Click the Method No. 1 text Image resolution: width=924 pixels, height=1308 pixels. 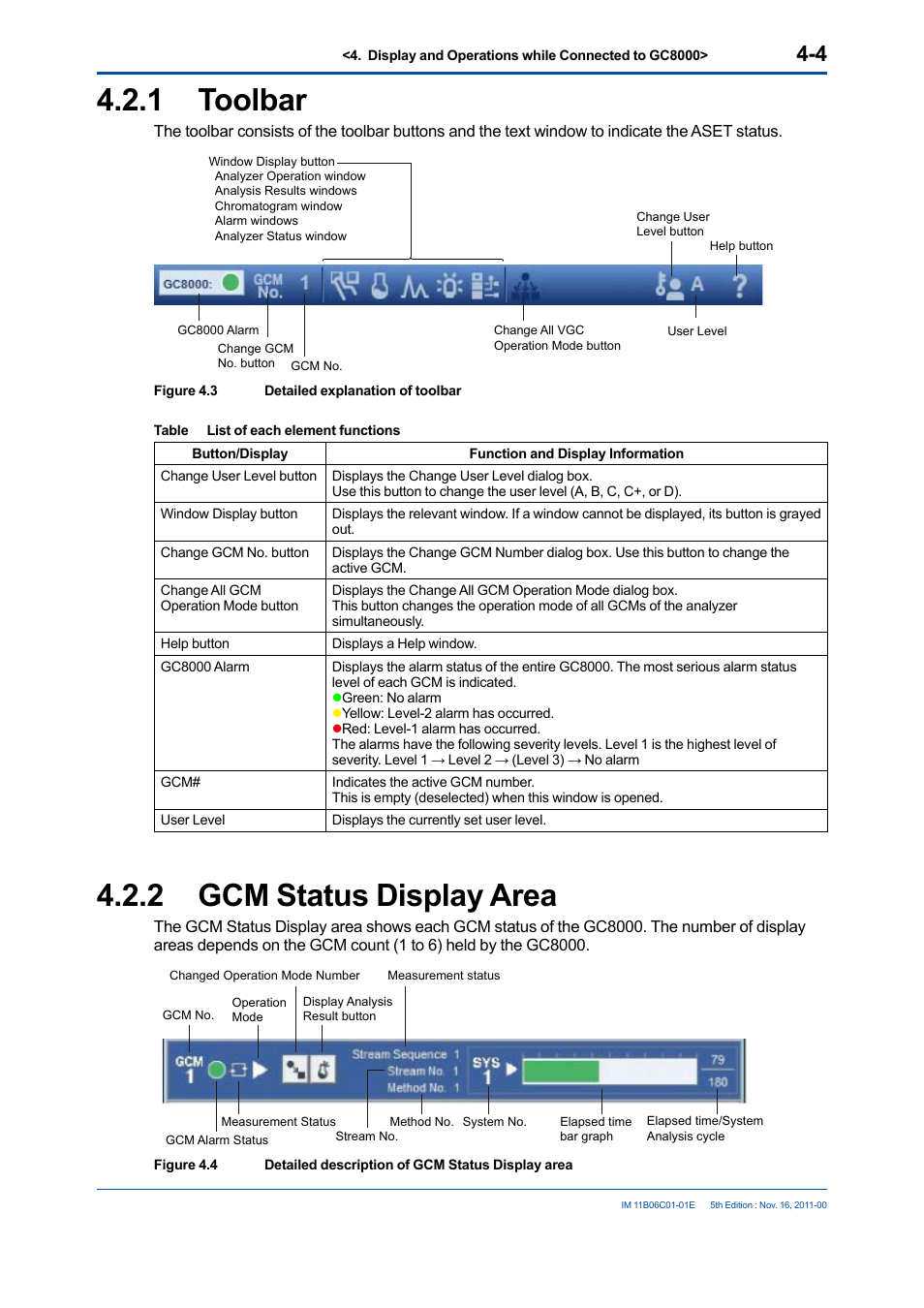click(x=423, y=1087)
